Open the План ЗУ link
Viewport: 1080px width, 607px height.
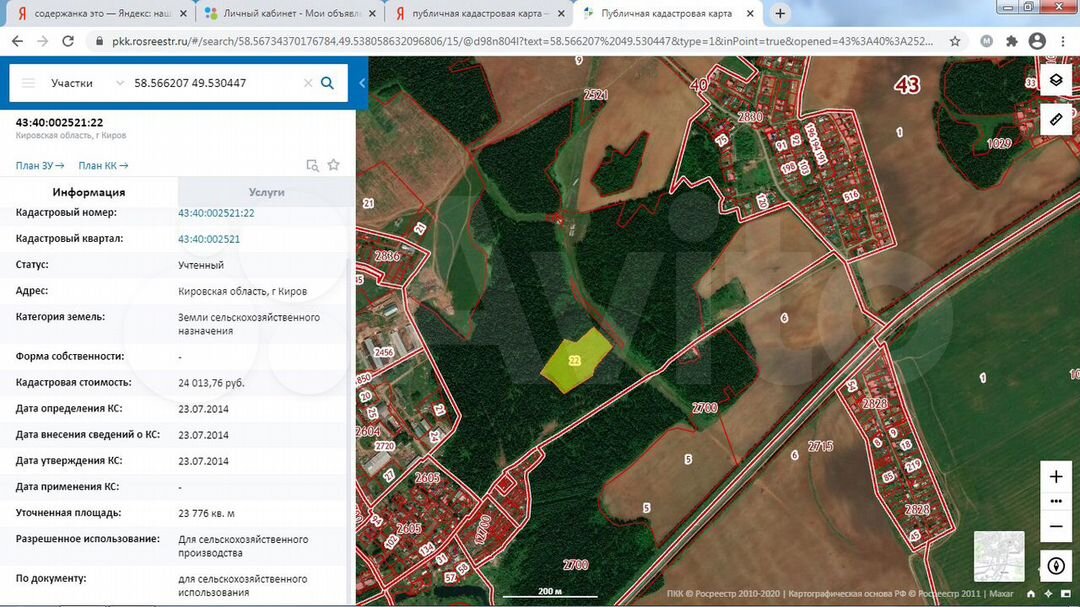(x=40, y=166)
